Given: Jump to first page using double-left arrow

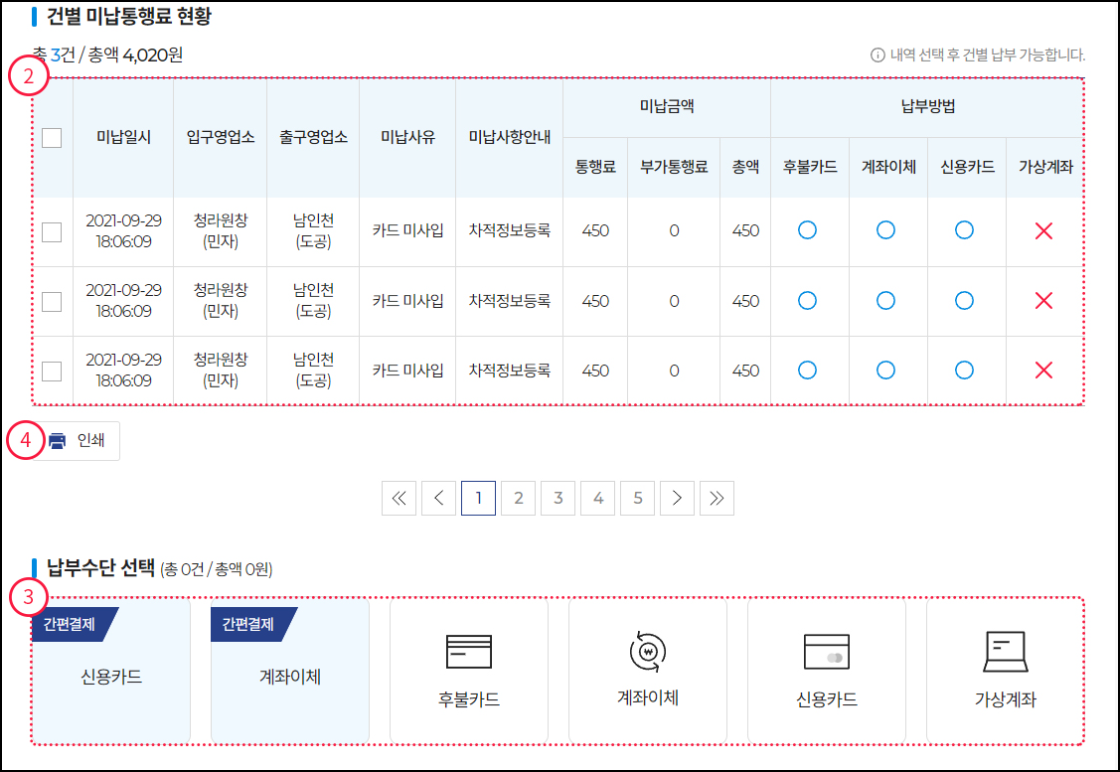Looking at the screenshot, I should point(399,497).
